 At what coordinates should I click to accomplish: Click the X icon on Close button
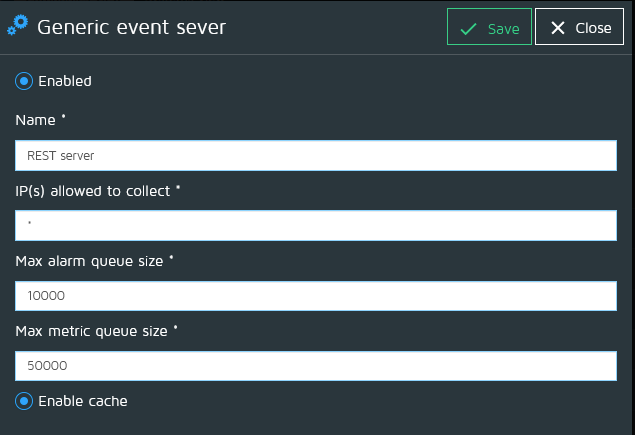tap(558, 28)
